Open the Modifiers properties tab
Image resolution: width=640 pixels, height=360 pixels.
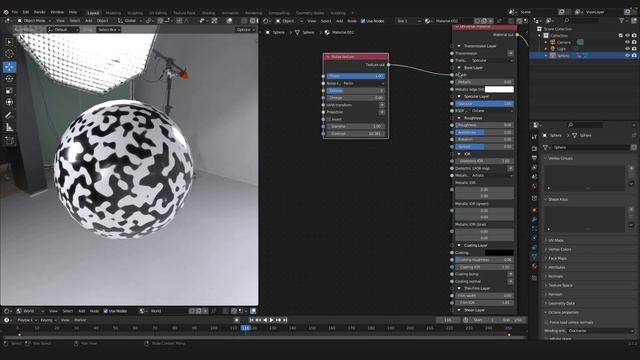(534, 220)
